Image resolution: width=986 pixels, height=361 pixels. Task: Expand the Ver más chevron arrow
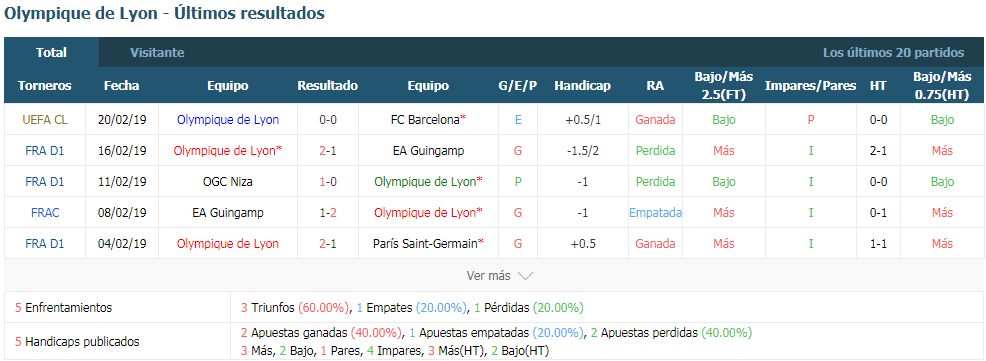[525, 276]
